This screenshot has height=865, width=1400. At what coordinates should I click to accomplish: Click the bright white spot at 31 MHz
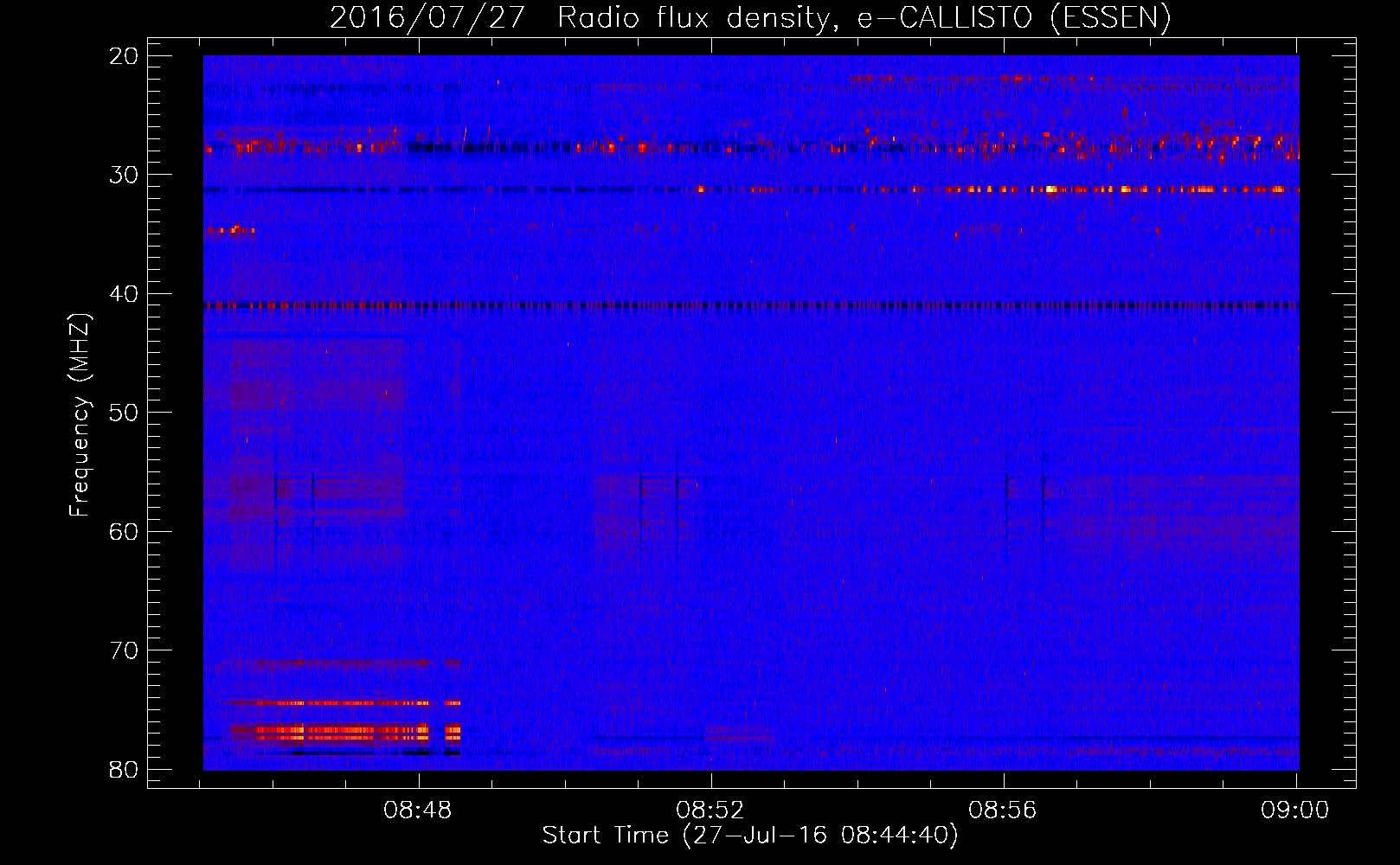pos(1050,189)
